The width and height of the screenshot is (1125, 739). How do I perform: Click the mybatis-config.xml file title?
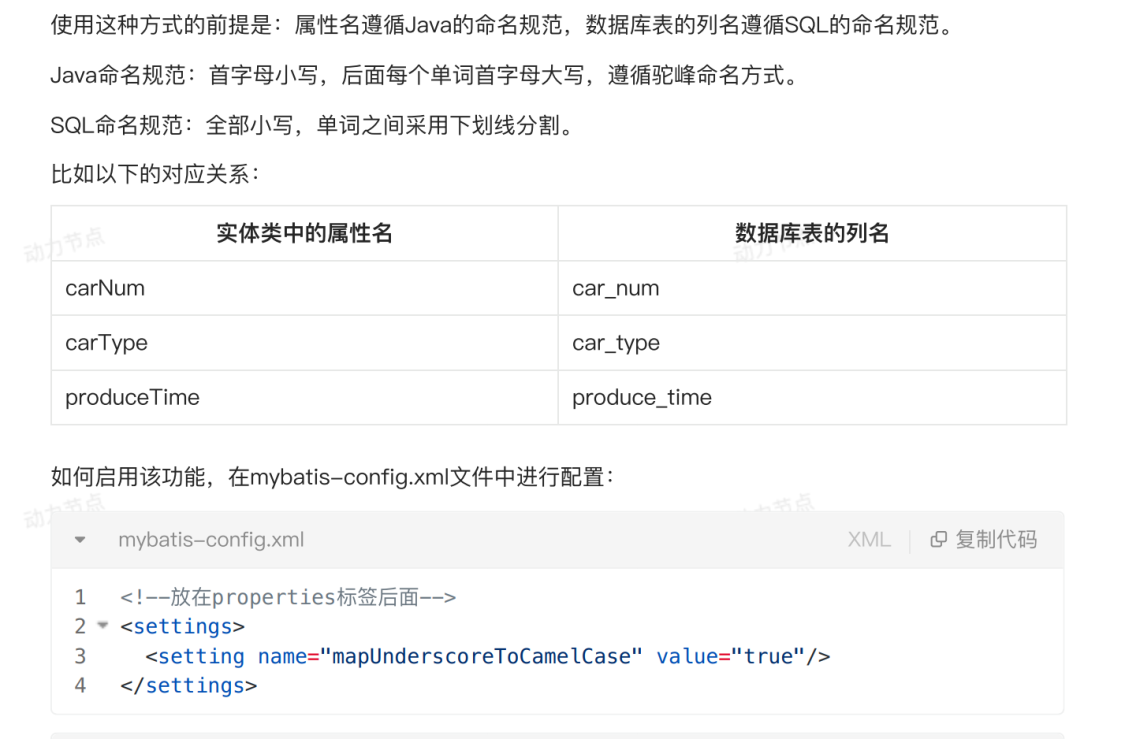[x=211, y=540]
